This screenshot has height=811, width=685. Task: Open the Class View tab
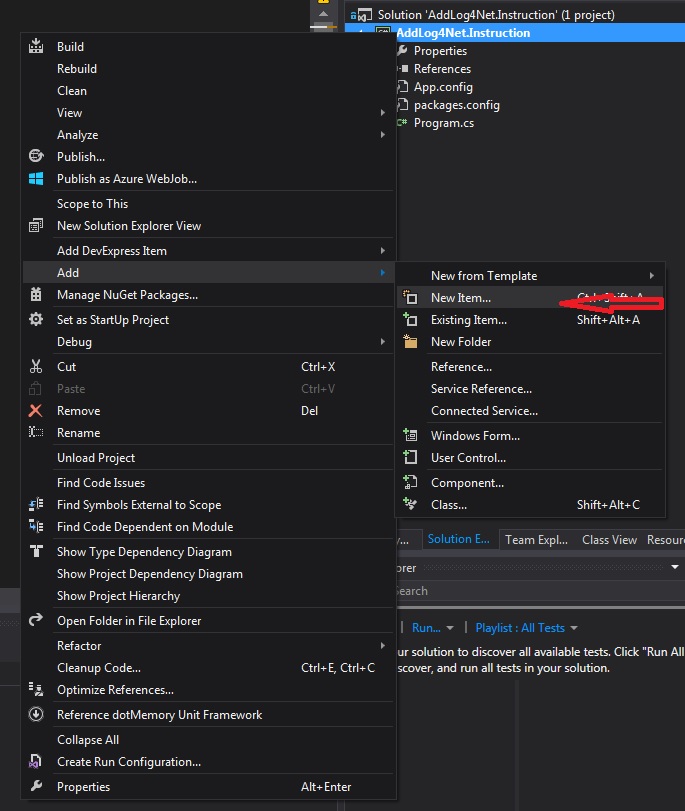tap(609, 540)
